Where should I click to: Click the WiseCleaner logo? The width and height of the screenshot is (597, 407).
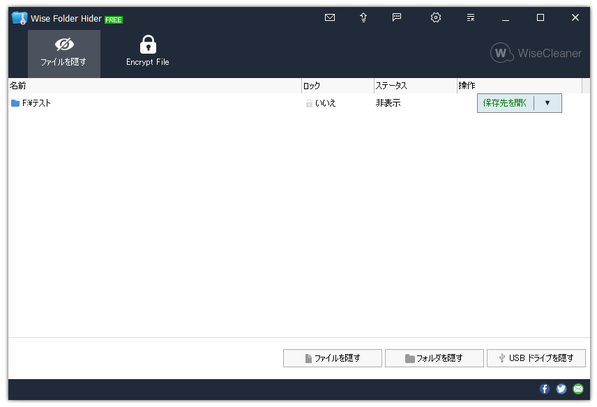click(x=536, y=53)
